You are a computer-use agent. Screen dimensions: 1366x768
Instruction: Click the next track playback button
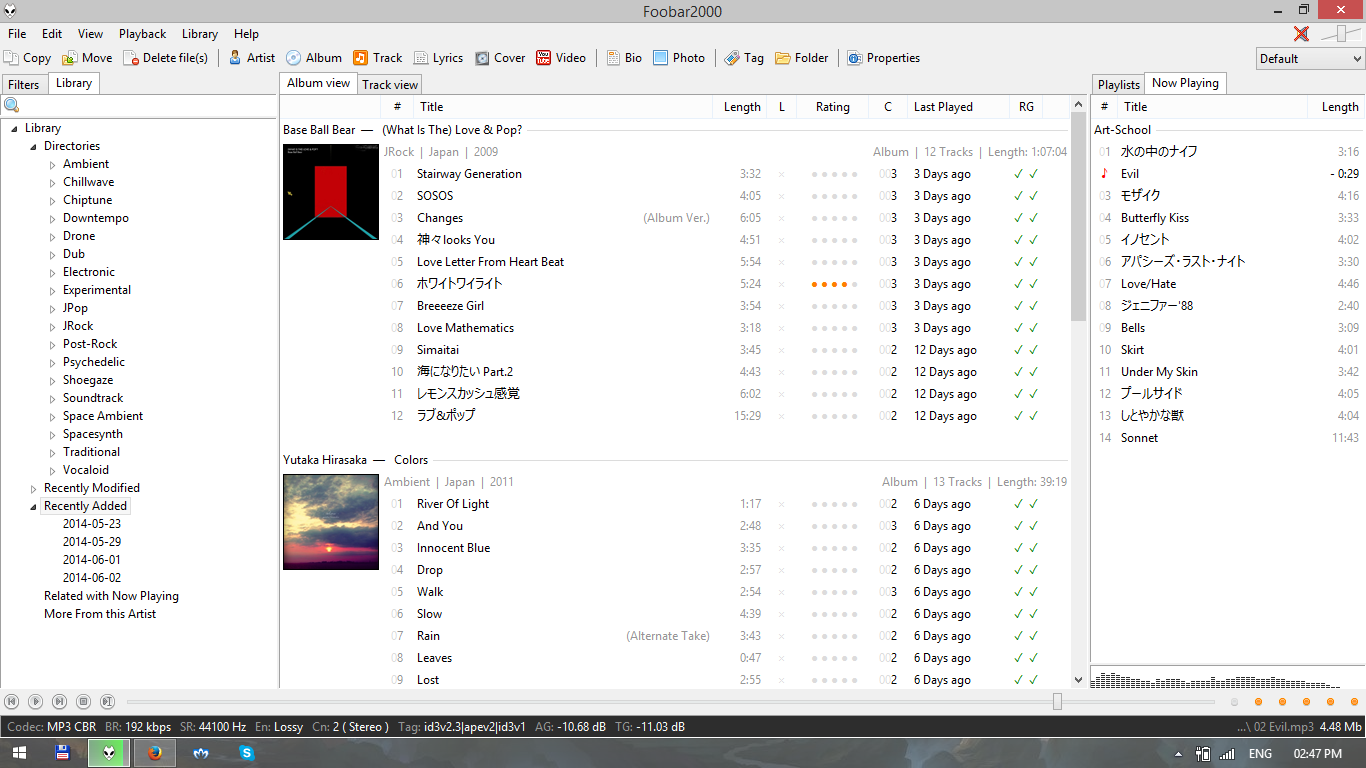coord(59,702)
